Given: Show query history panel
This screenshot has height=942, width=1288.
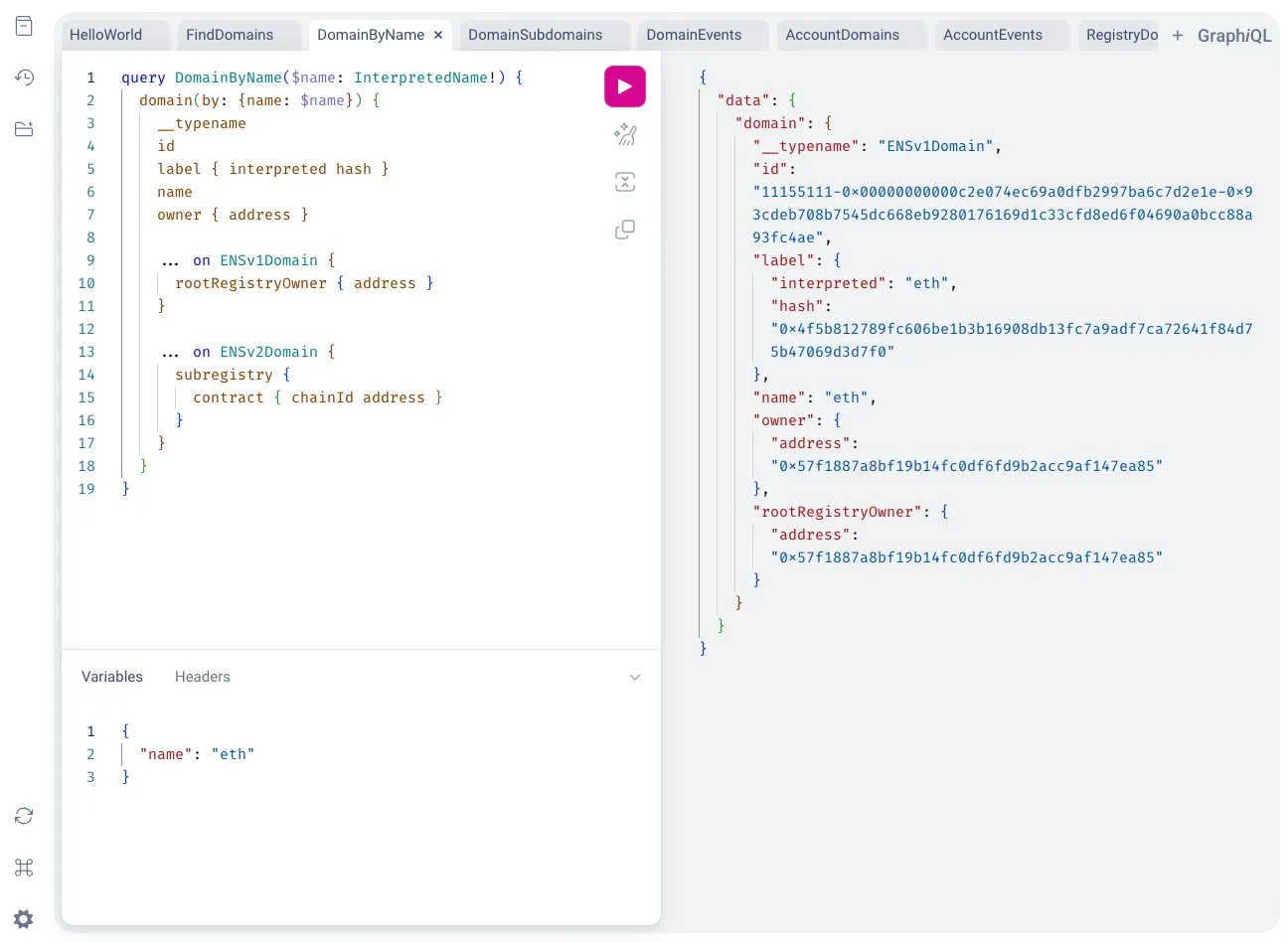Looking at the screenshot, I should [25, 78].
